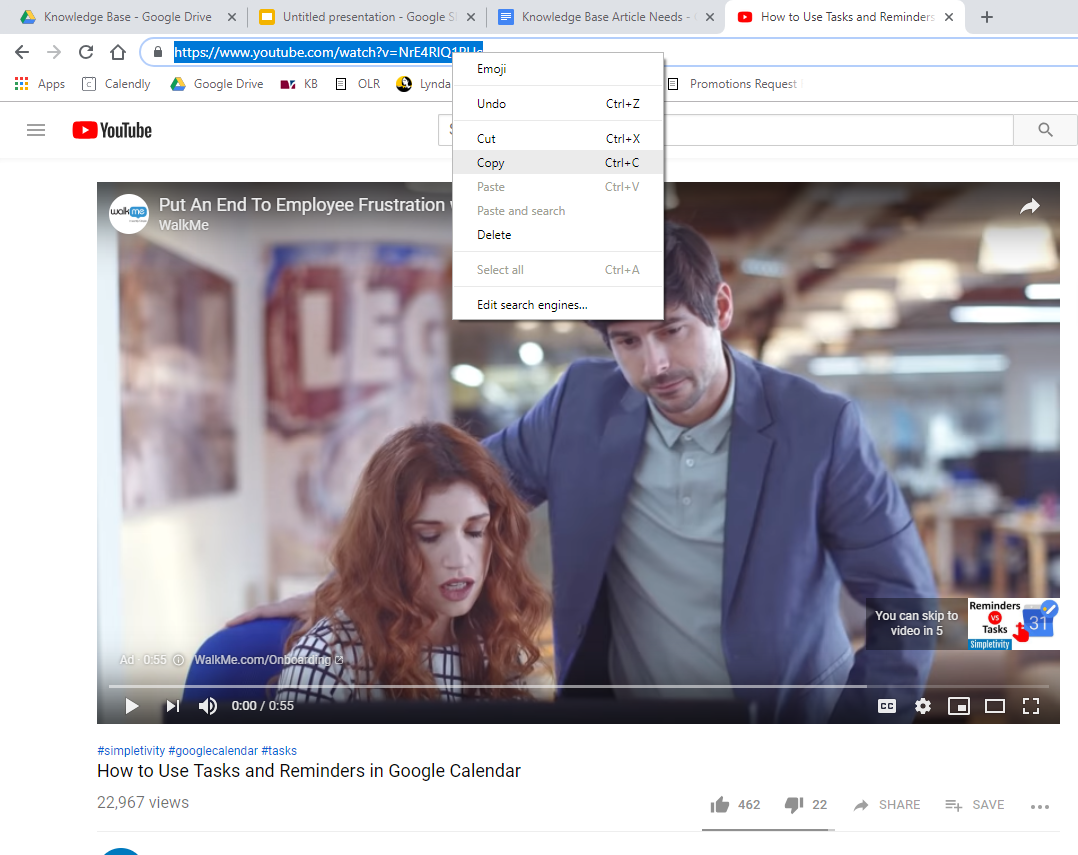1078x855 pixels.
Task: Dislike the video with thumbs down
Action: point(794,805)
